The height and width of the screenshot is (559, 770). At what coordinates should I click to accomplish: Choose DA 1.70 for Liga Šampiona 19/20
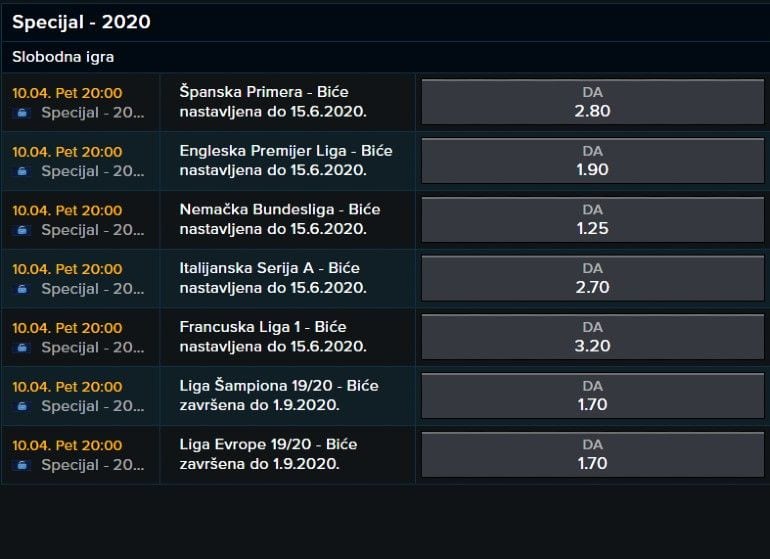pyautogui.click(x=592, y=395)
